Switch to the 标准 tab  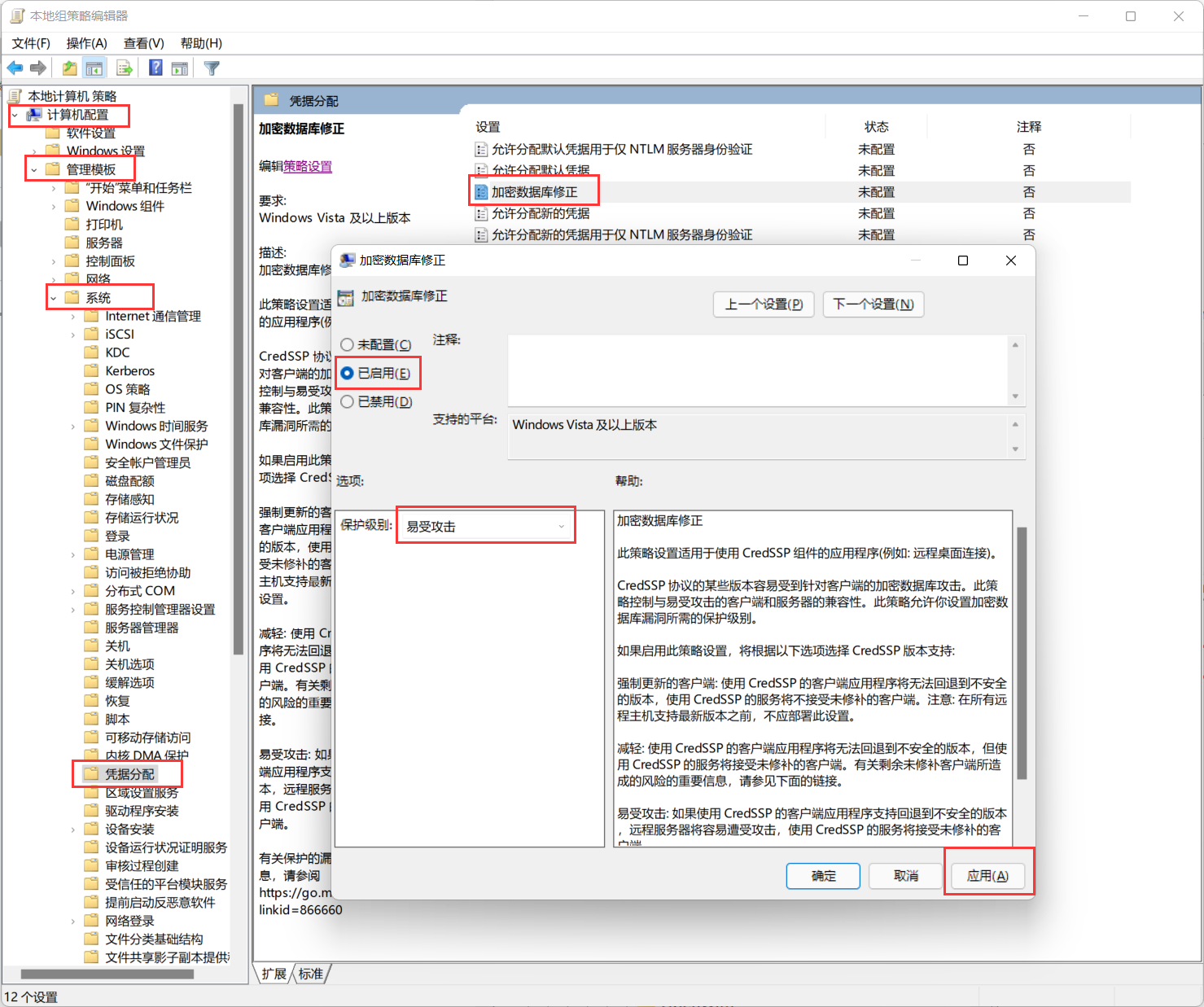[310, 974]
